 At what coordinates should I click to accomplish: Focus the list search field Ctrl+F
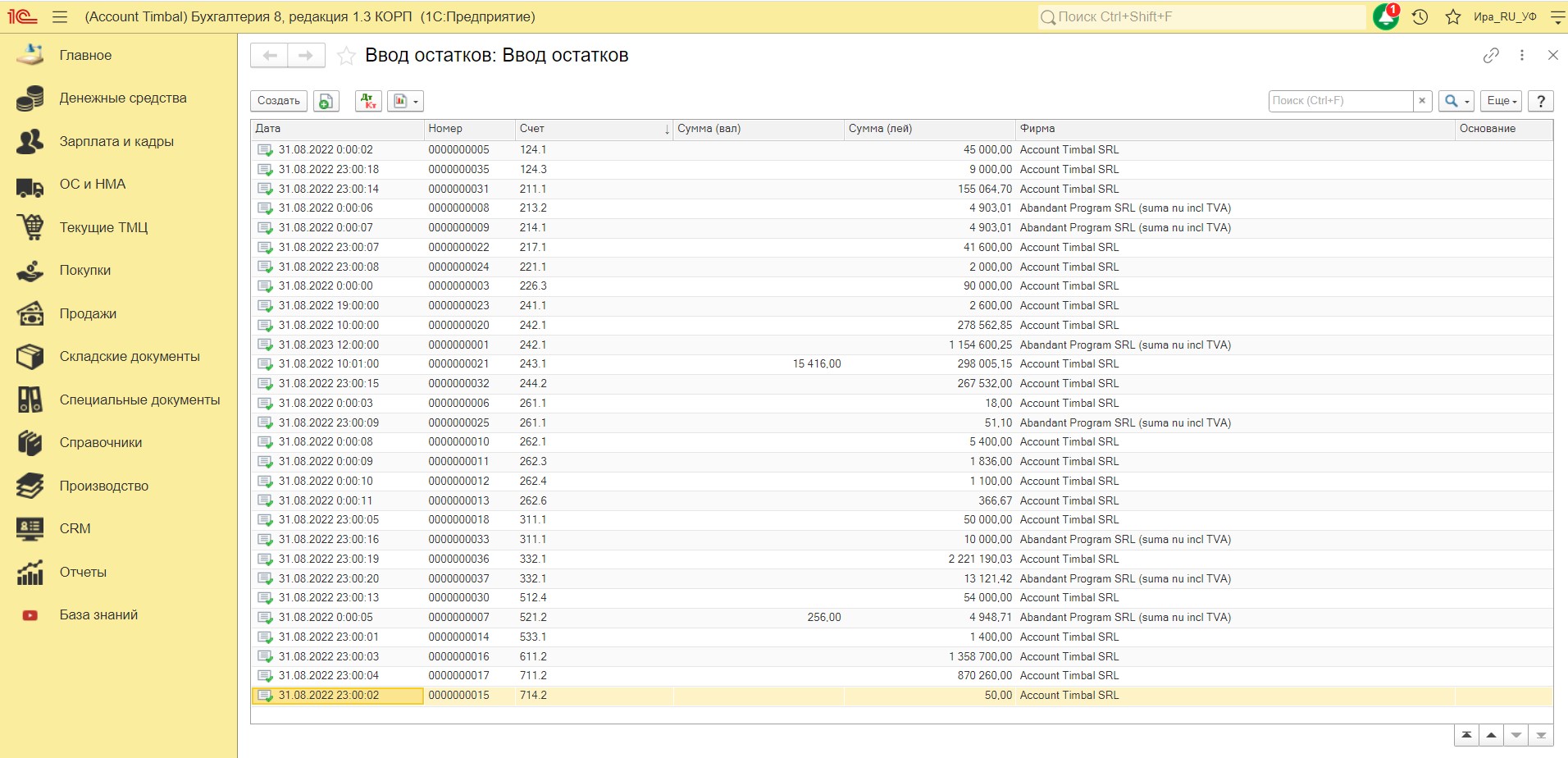(x=1340, y=101)
